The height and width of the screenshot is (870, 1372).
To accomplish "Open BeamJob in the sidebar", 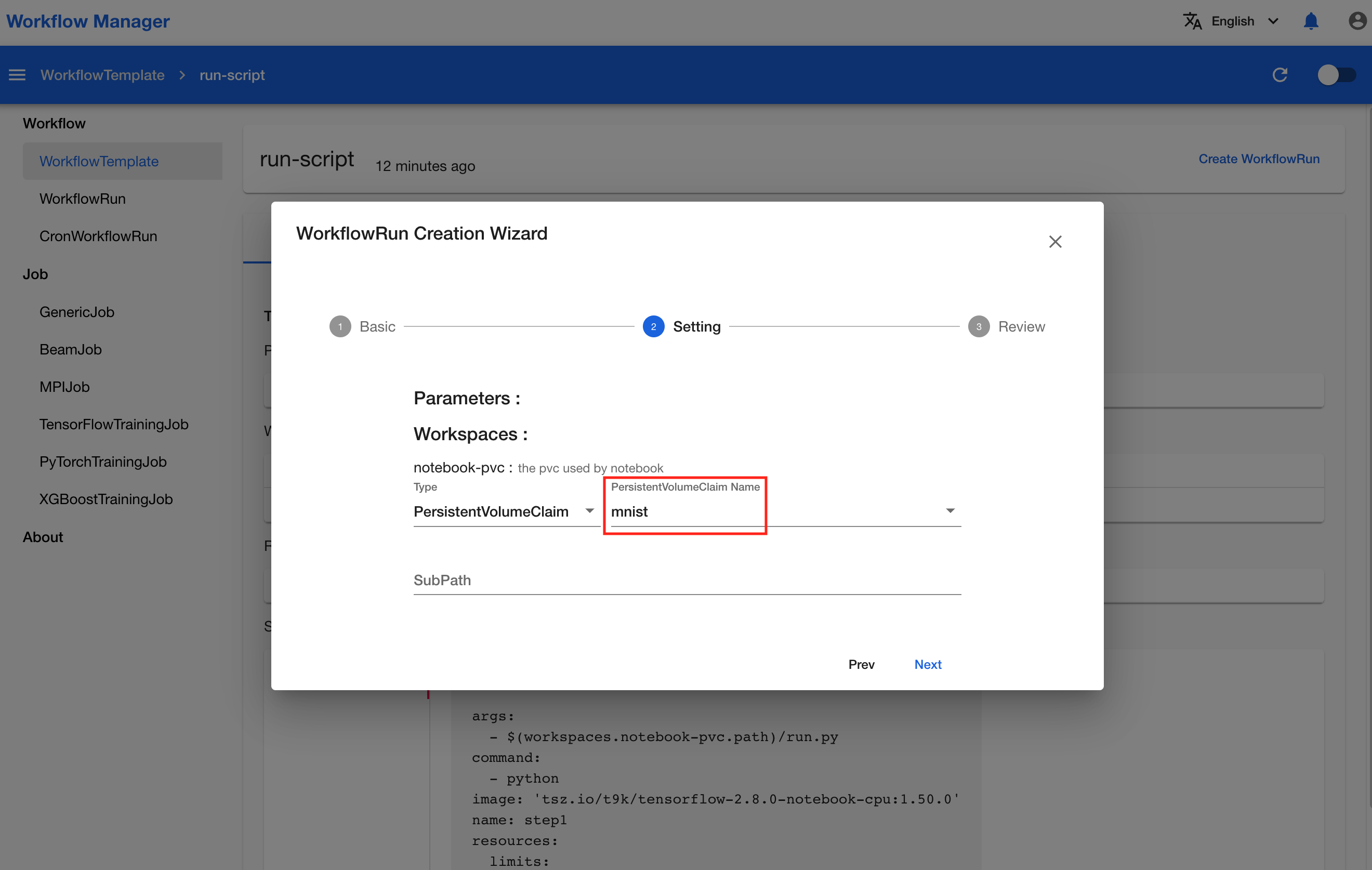I will coord(71,349).
